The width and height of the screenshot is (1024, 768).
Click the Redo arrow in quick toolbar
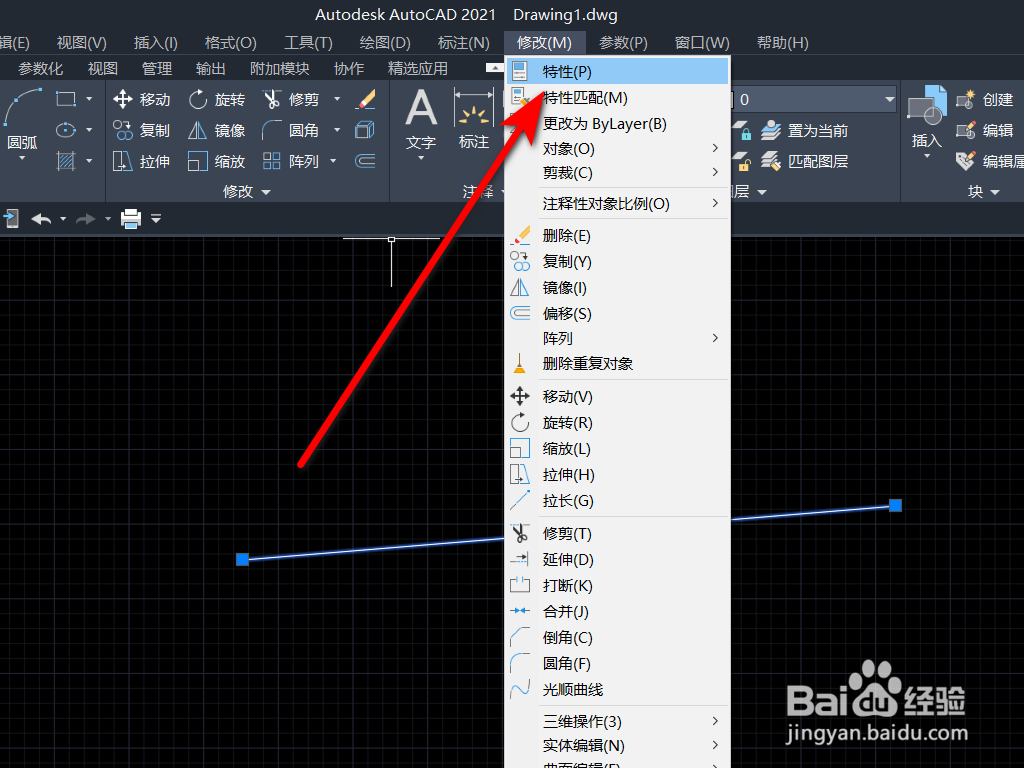pyautogui.click(x=86, y=219)
